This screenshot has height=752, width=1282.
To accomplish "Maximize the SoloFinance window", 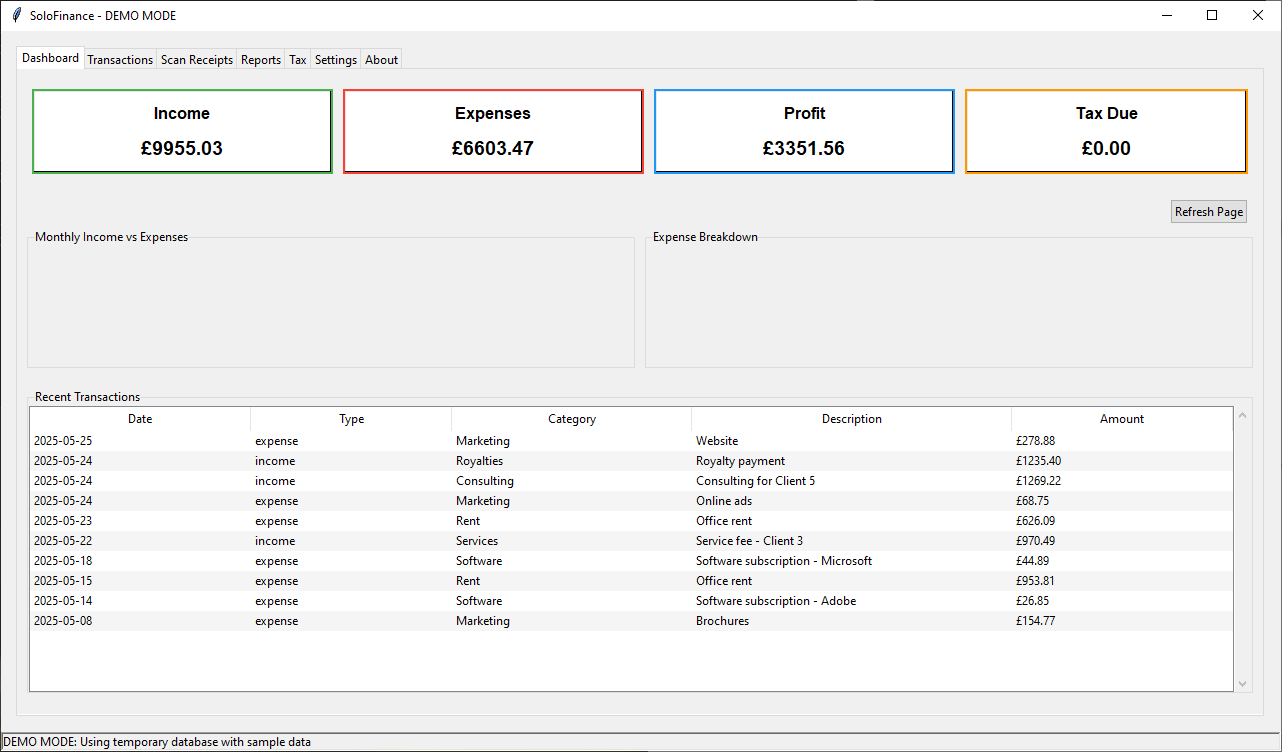I will (x=1212, y=15).
